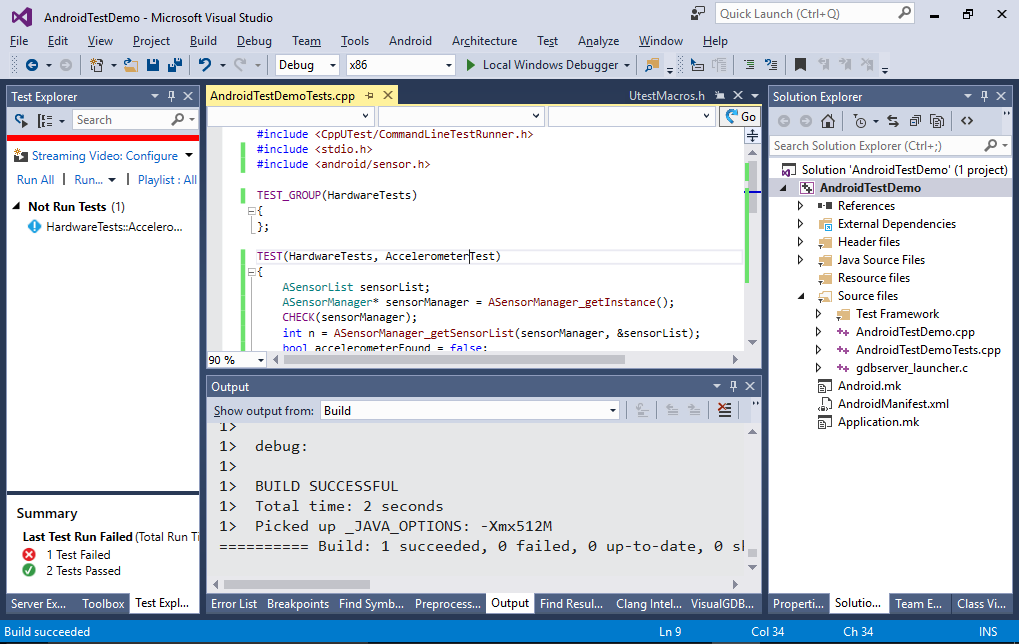Screen dimensions: 1019x644
Task: Switch to the Breakpoints tab
Action: (298, 604)
